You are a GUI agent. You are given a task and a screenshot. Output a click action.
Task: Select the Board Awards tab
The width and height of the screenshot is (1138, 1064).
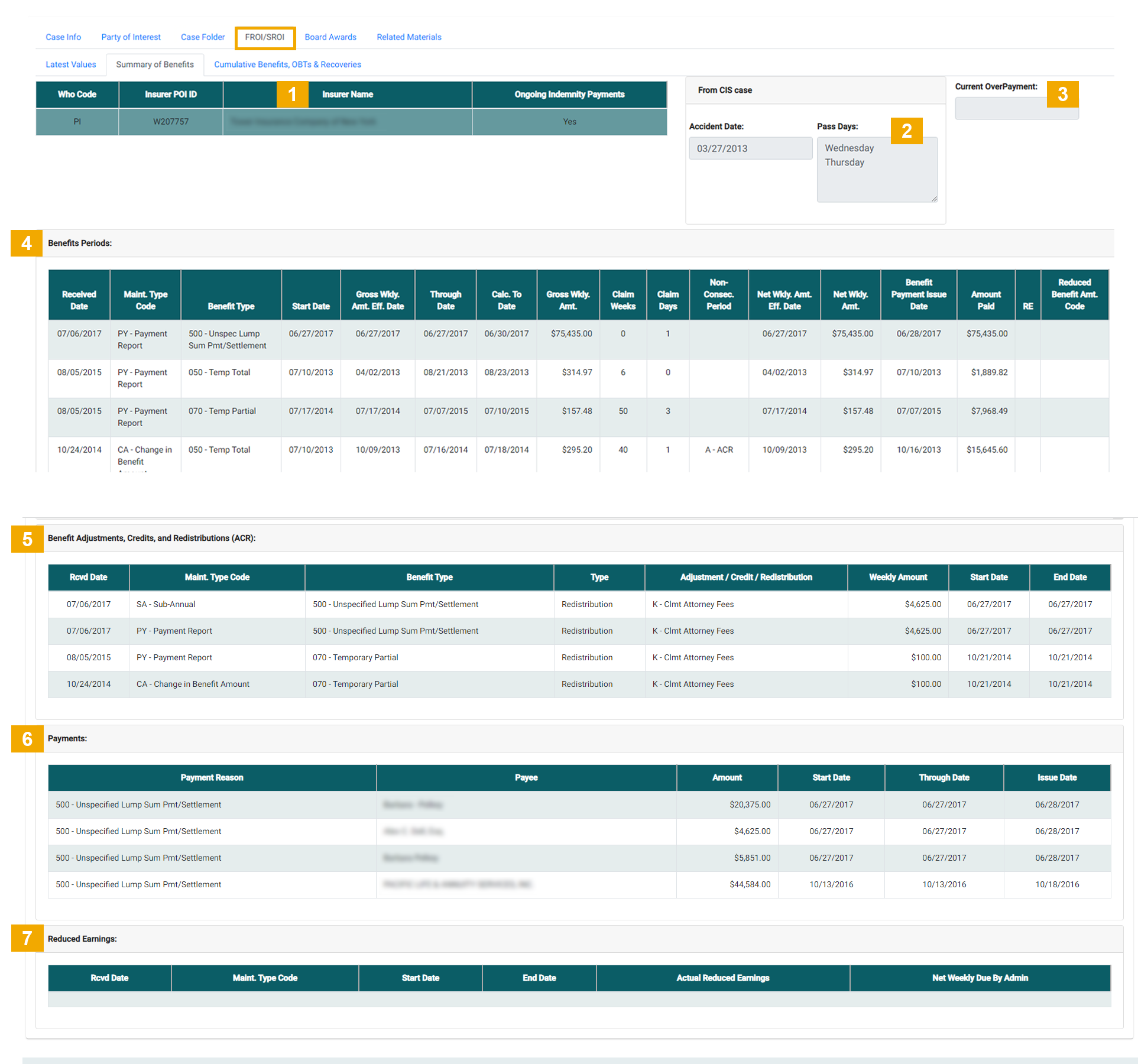point(330,37)
